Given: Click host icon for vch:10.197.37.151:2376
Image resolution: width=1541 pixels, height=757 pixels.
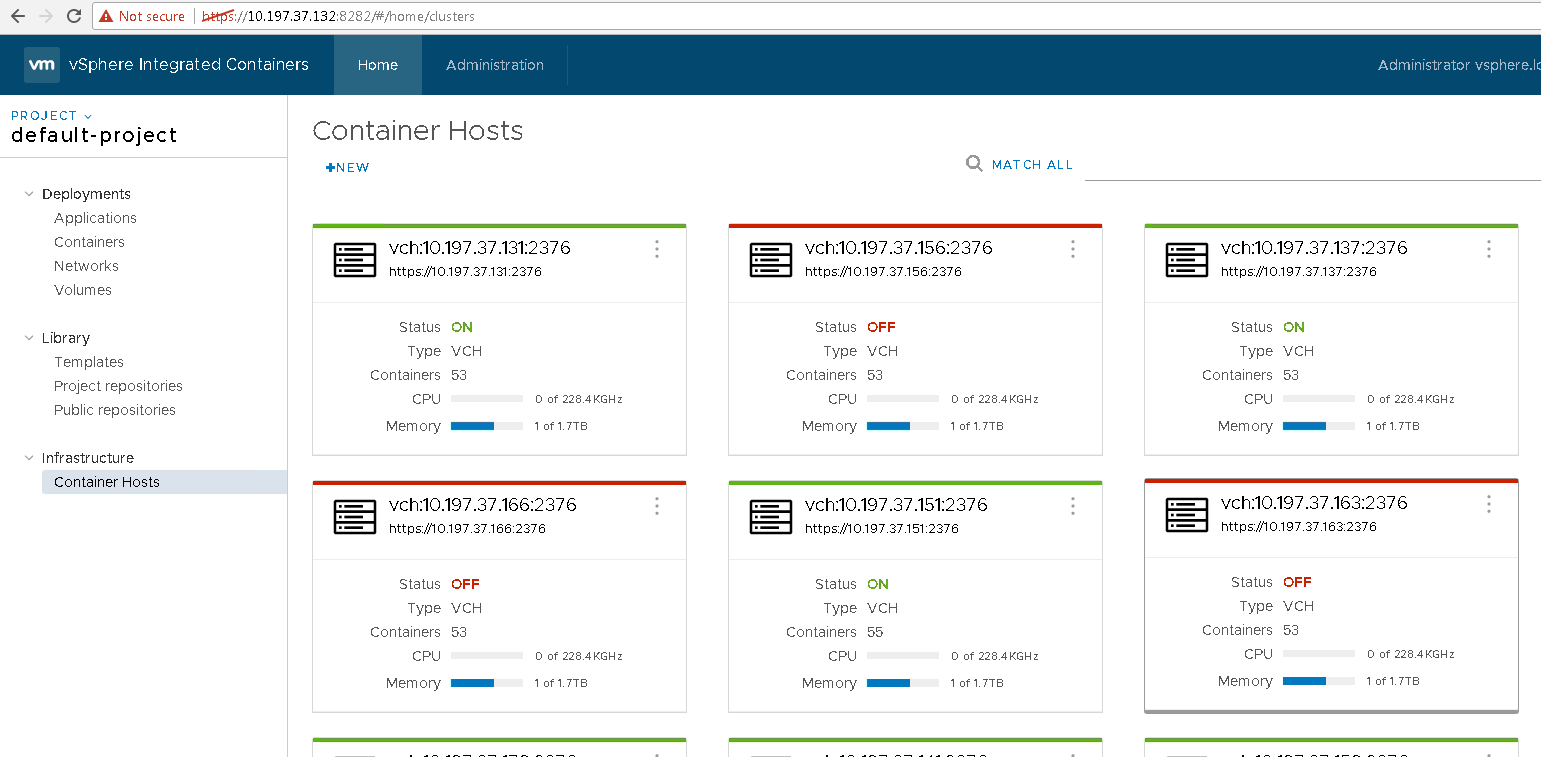Looking at the screenshot, I should (x=770, y=517).
